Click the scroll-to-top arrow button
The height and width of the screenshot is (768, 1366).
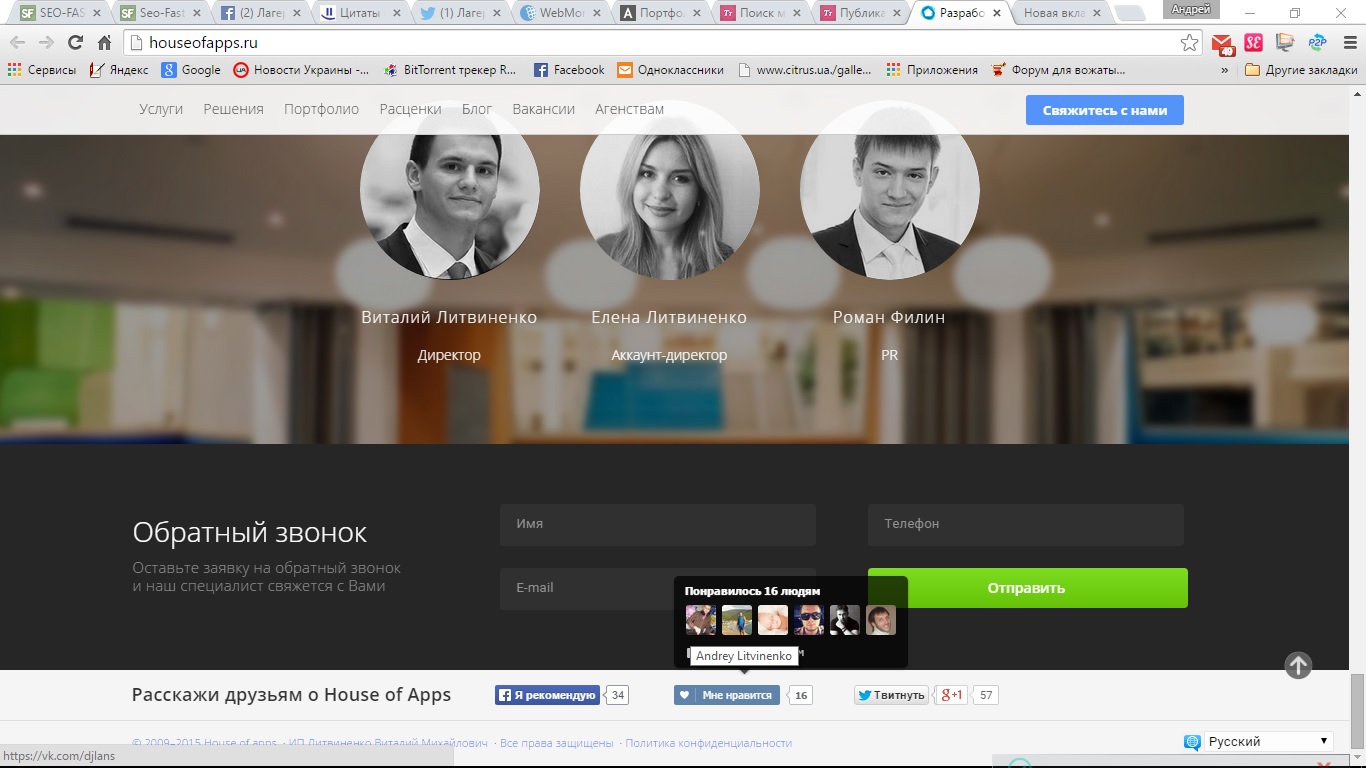(1298, 665)
